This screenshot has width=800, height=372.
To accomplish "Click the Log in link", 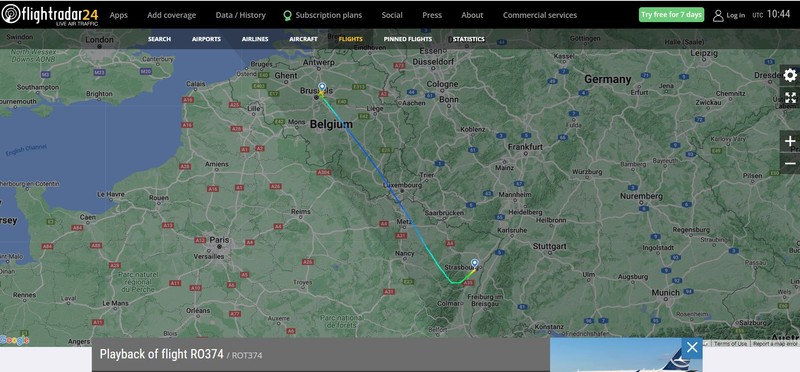I will (735, 15).
